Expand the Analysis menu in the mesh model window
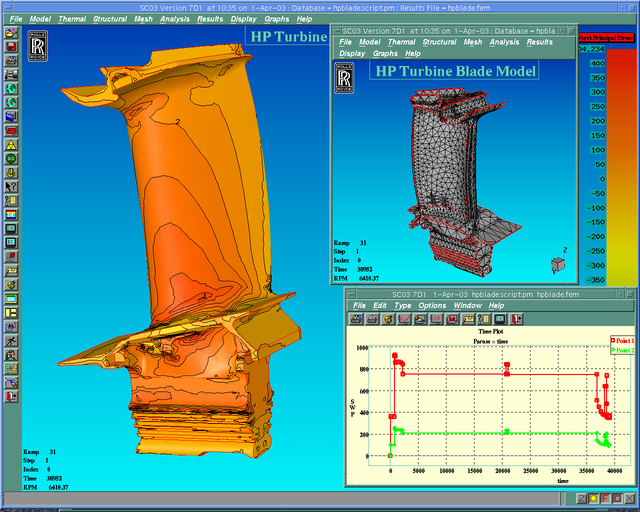The width and height of the screenshot is (640, 512). [504, 42]
